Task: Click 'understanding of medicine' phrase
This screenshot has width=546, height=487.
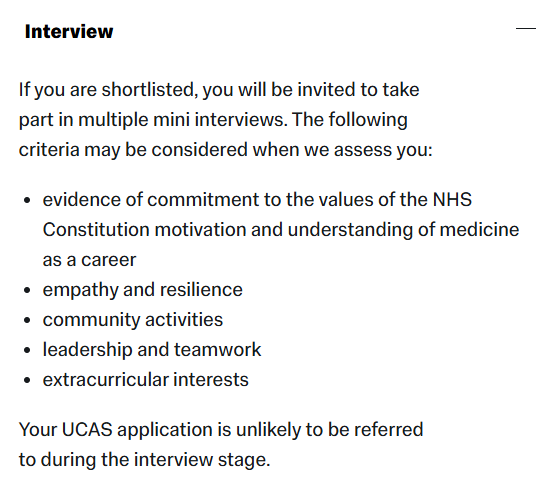Action: (x=403, y=230)
